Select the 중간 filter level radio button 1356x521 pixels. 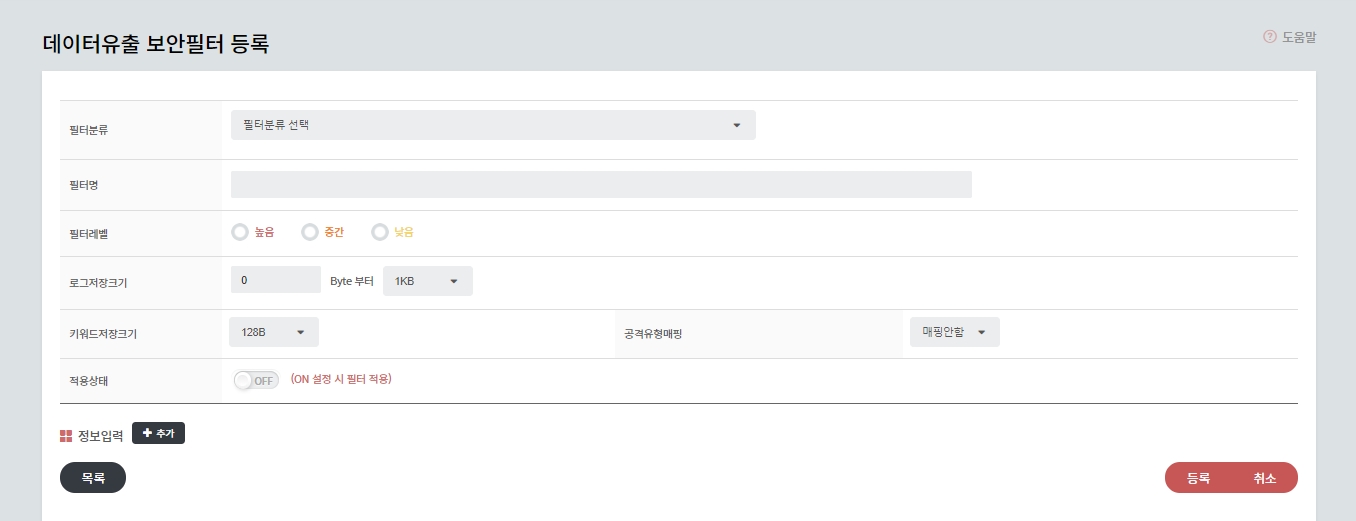click(309, 232)
